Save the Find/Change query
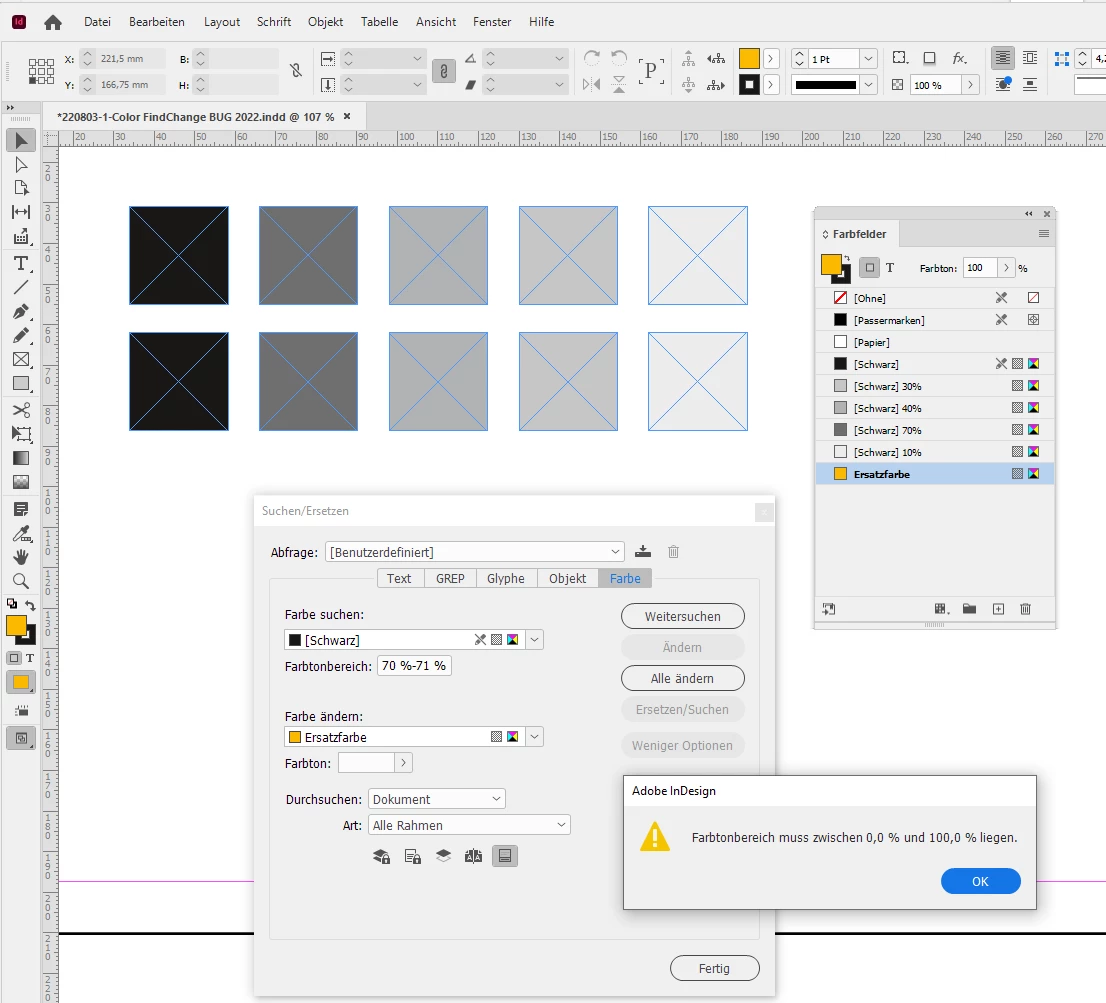This screenshot has height=1003, width=1106. (x=643, y=552)
